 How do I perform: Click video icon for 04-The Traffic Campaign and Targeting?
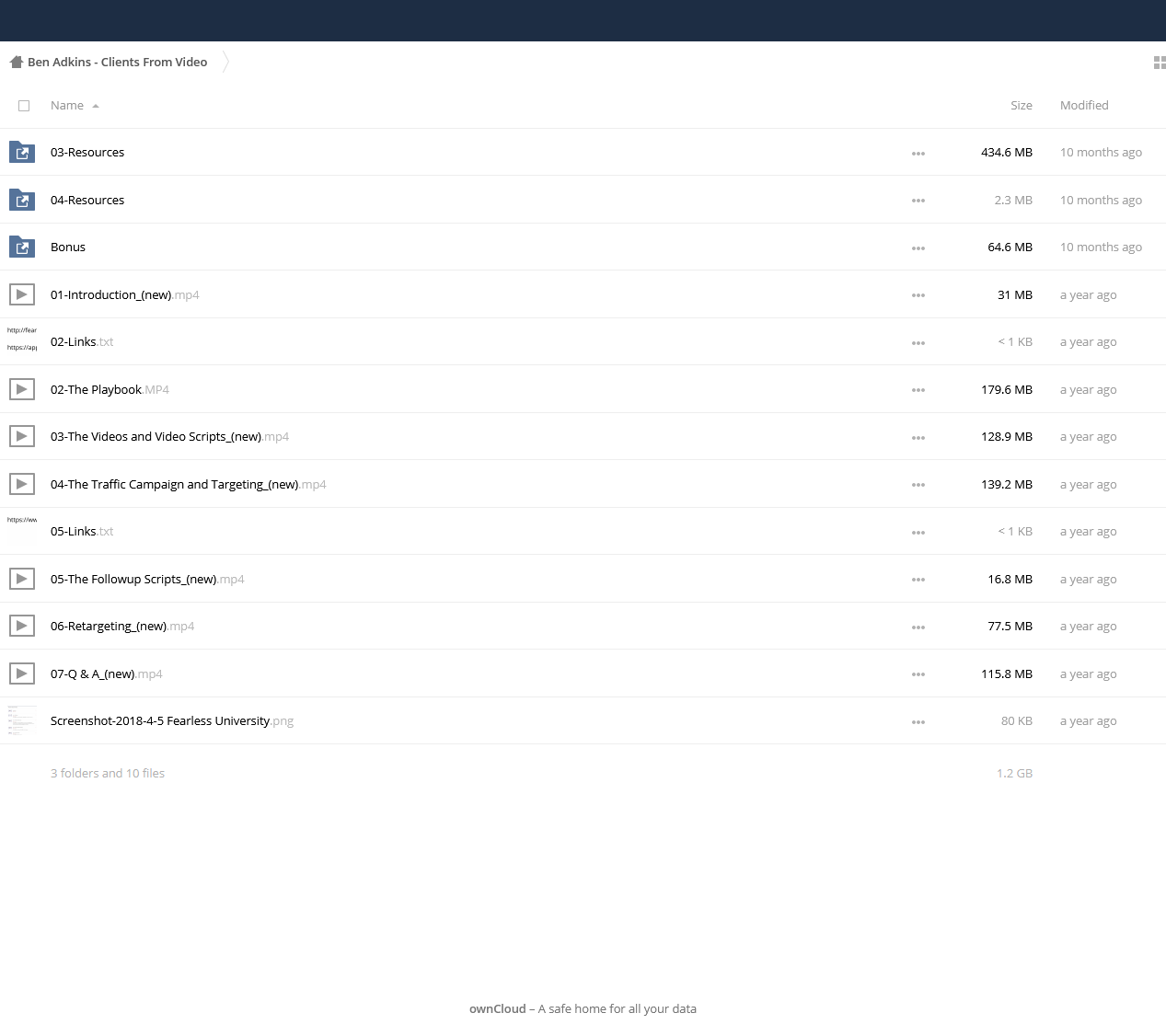point(22,484)
